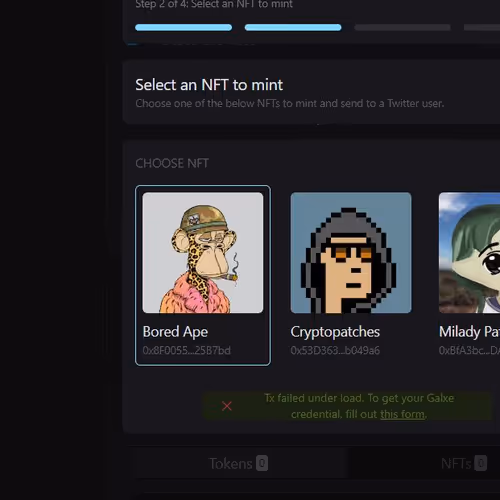Click the Milady title text
The image size is (500, 500).
[469, 332]
